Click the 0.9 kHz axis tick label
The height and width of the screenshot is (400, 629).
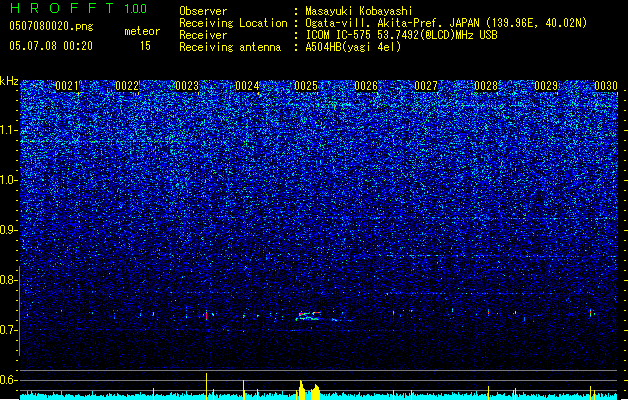click(9, 230)
